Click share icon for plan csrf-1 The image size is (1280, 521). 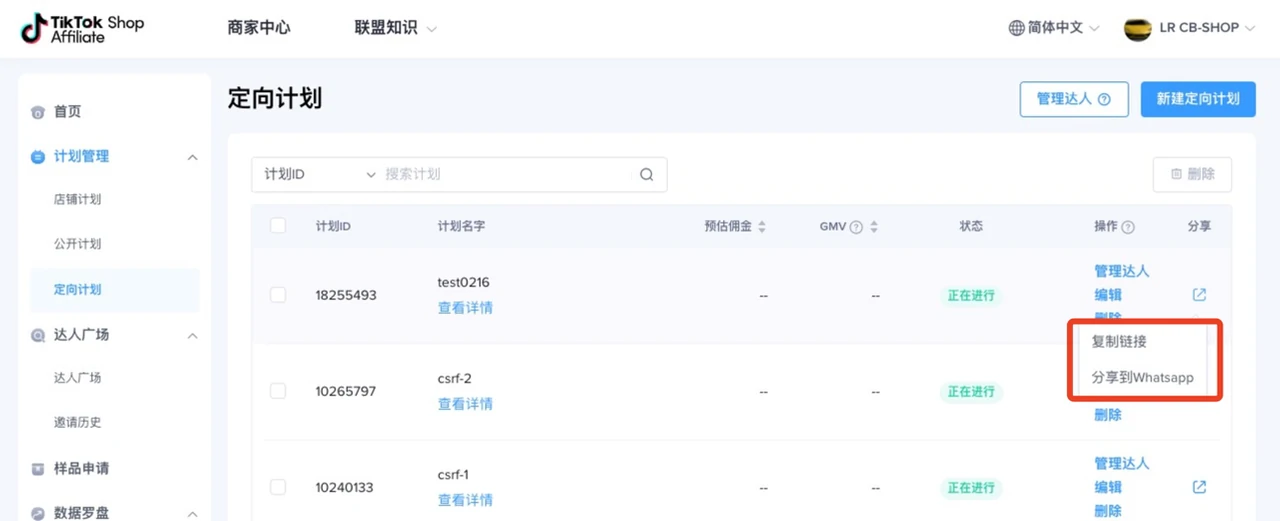pyautogui.click(x=1199, y=487)
